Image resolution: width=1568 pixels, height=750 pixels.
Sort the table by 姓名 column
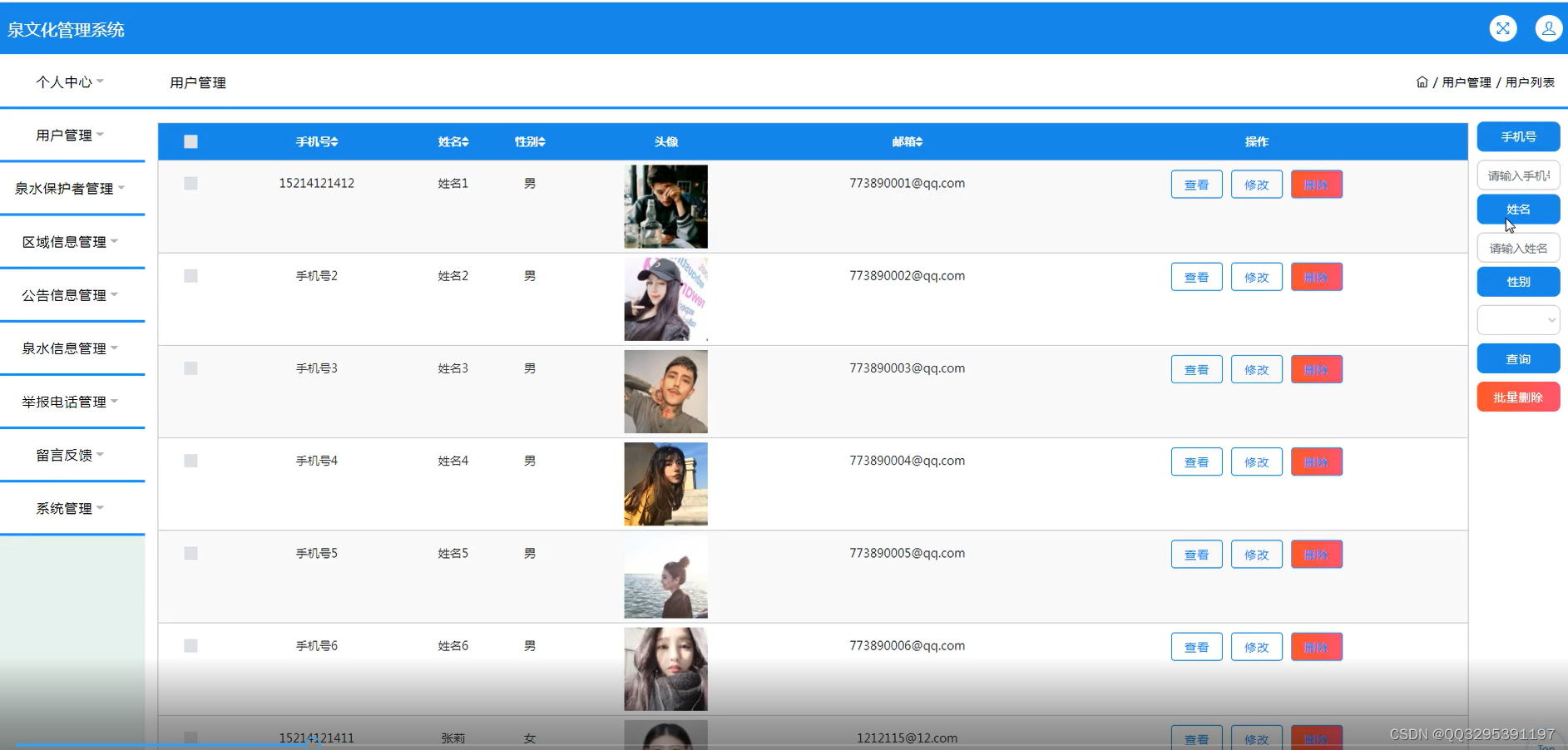(453, 142)
